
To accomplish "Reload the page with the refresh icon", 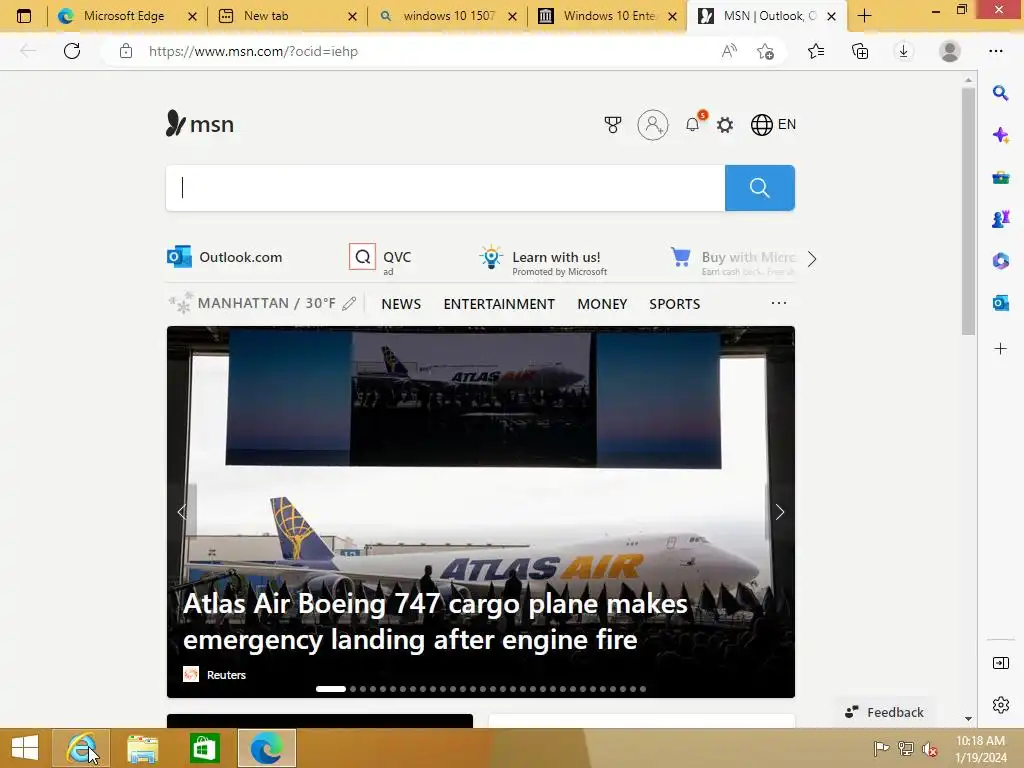I will (x=72, y=51).
